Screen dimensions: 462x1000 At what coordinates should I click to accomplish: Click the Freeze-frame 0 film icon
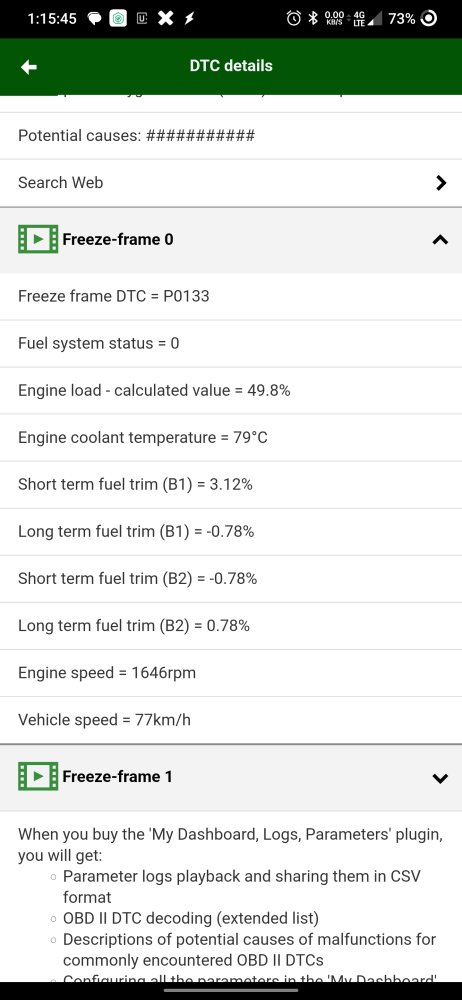tap(38, 239)
